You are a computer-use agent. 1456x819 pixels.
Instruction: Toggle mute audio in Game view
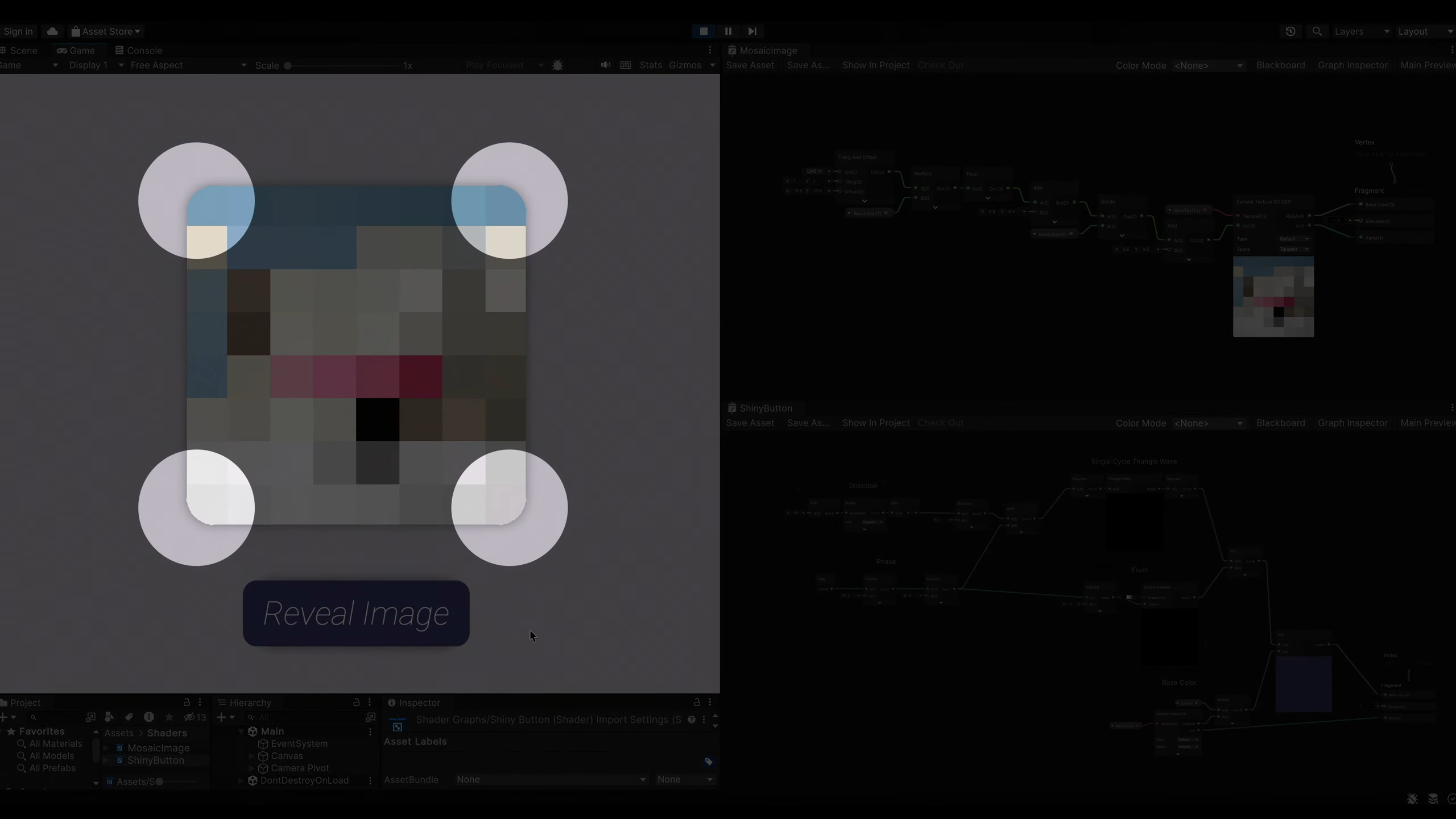[x=606, y=65]
